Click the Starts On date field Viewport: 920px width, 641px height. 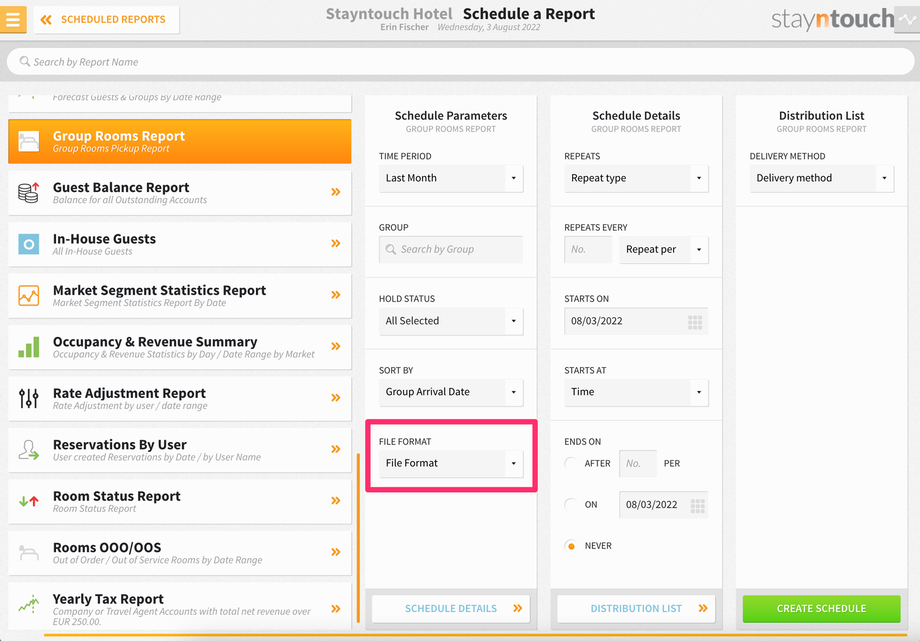(636, 321)
